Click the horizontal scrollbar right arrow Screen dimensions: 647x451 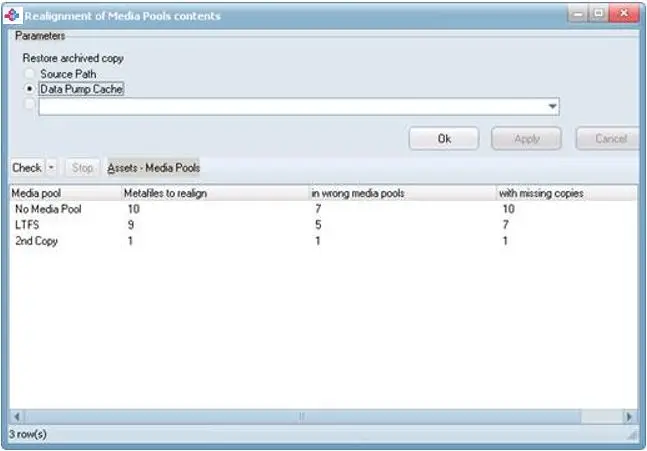[629, 416]
